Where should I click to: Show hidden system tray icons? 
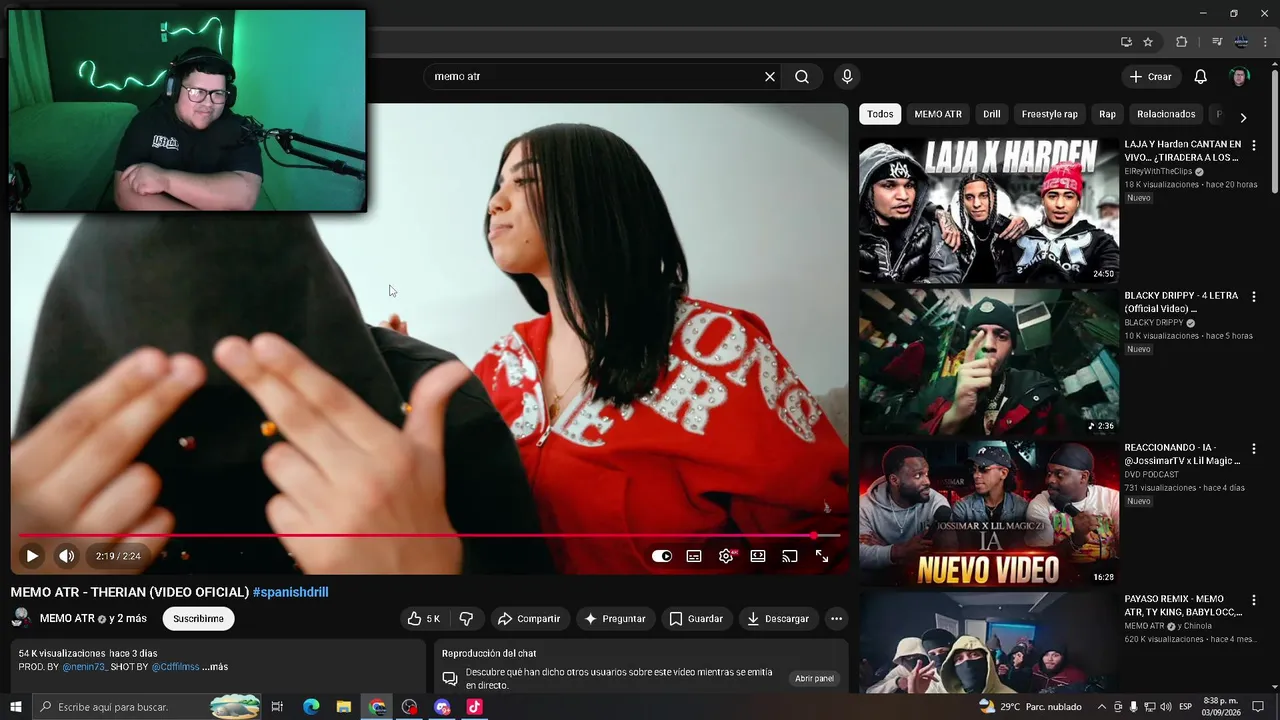click(1102, 707)
